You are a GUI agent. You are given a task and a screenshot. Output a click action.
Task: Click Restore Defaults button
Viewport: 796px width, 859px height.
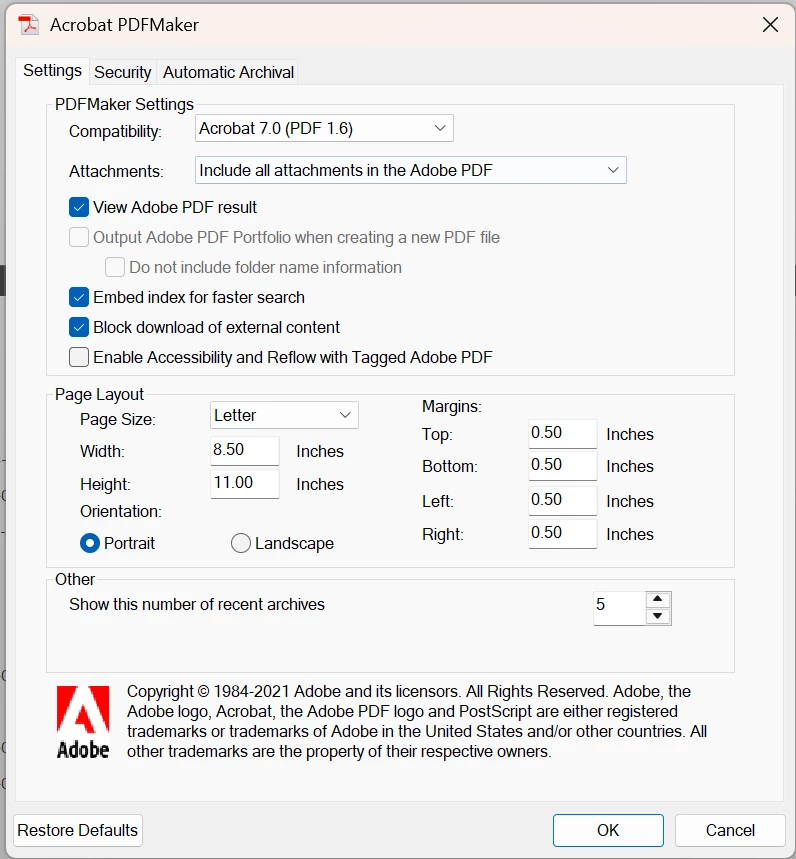(x=78, y=830)
